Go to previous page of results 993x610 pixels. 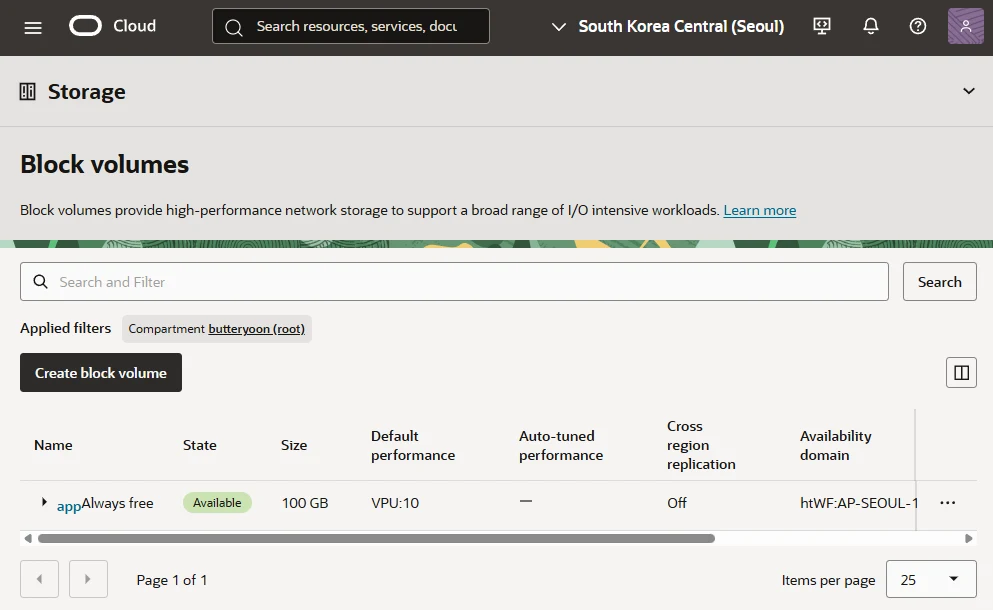coord(39,579)
